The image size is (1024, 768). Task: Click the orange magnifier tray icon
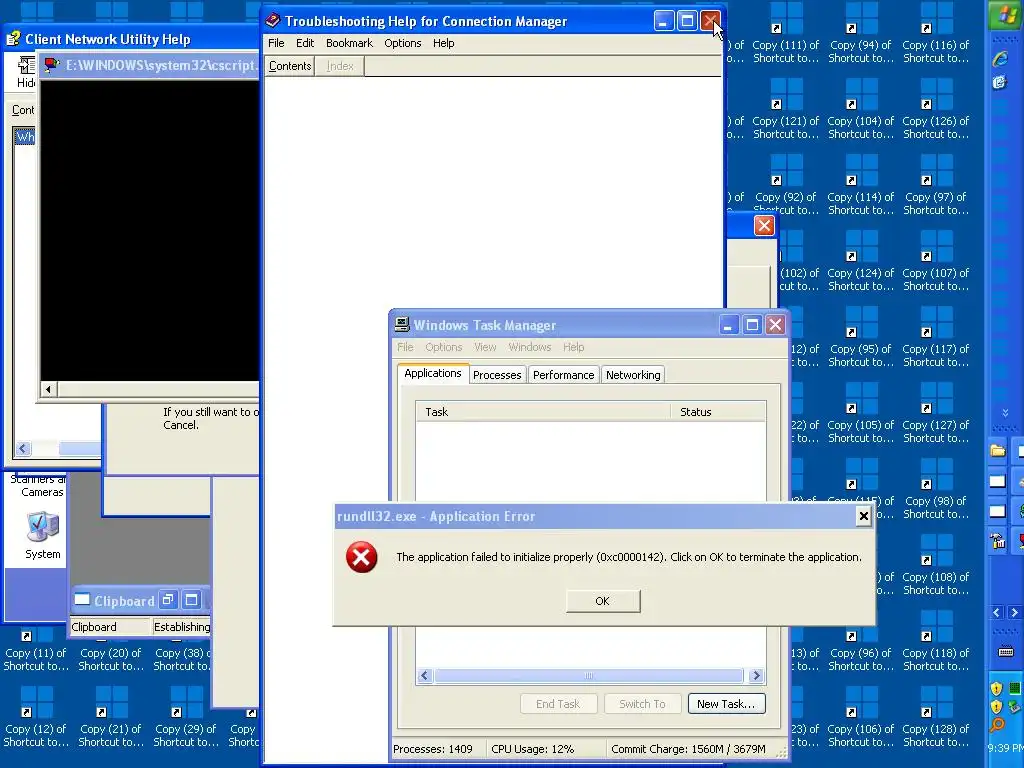tap(997, 724)
